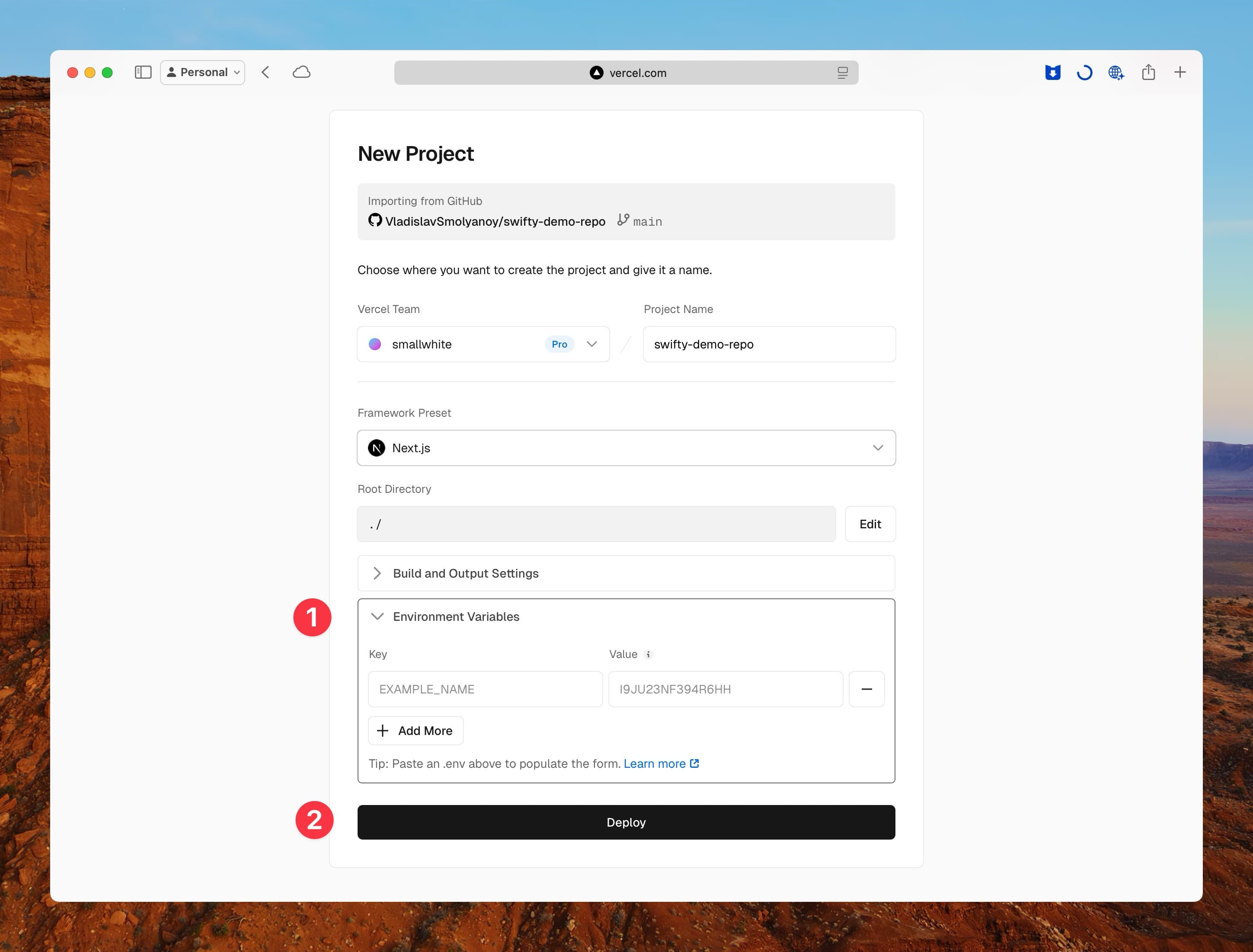Toggle the Safari sidebar icon

point(143,73)
